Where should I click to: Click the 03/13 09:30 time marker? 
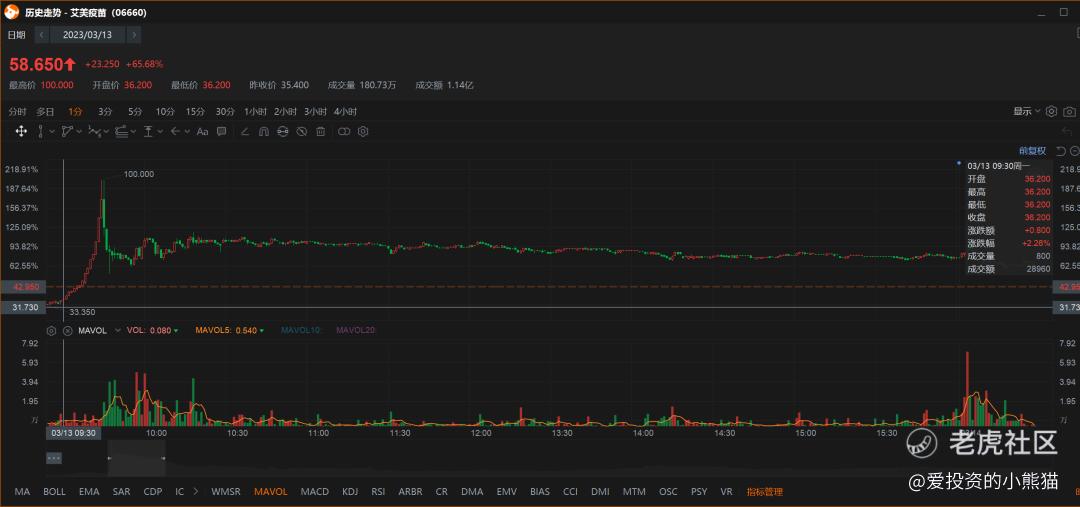[x=72, y=433]
